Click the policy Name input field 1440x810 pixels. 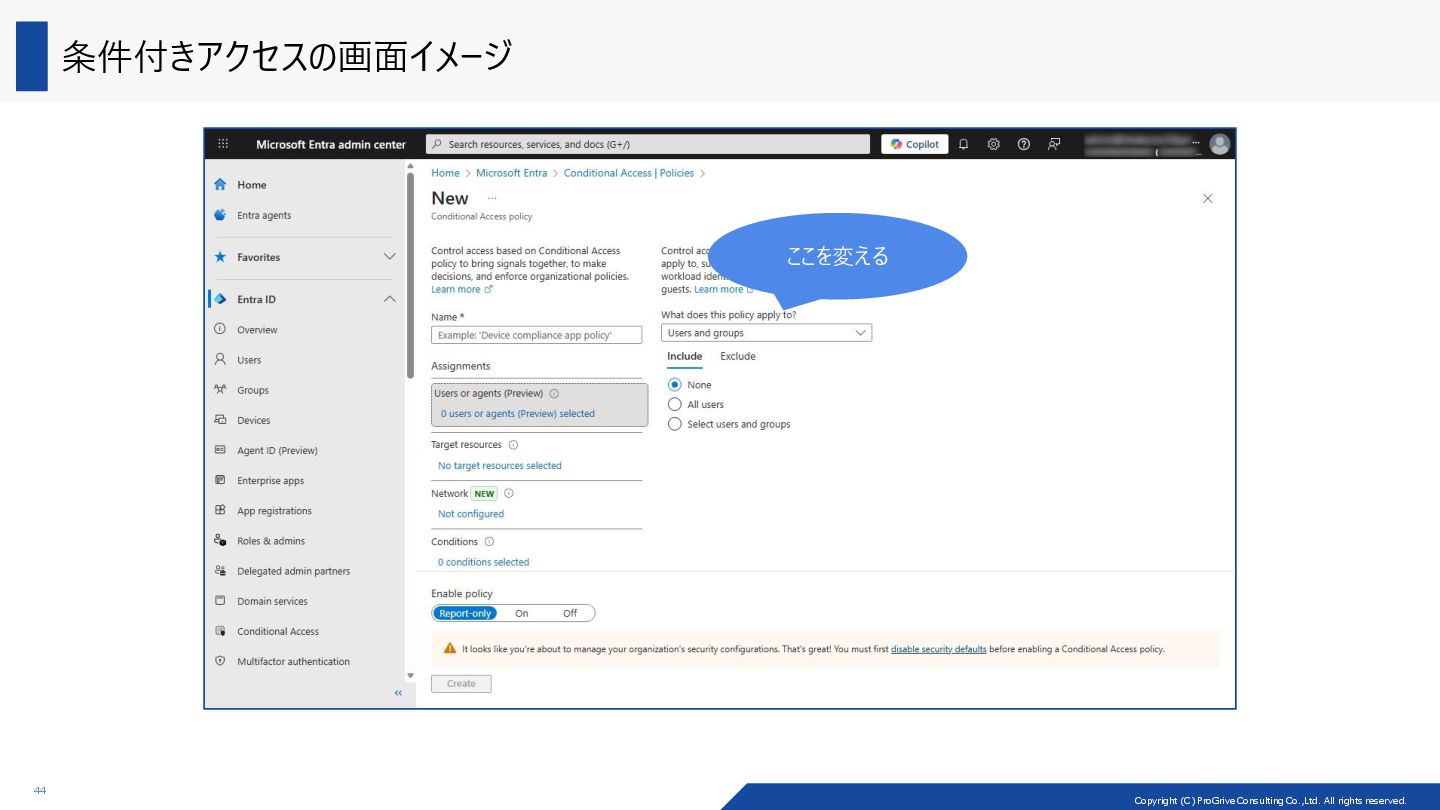(537, 335)
